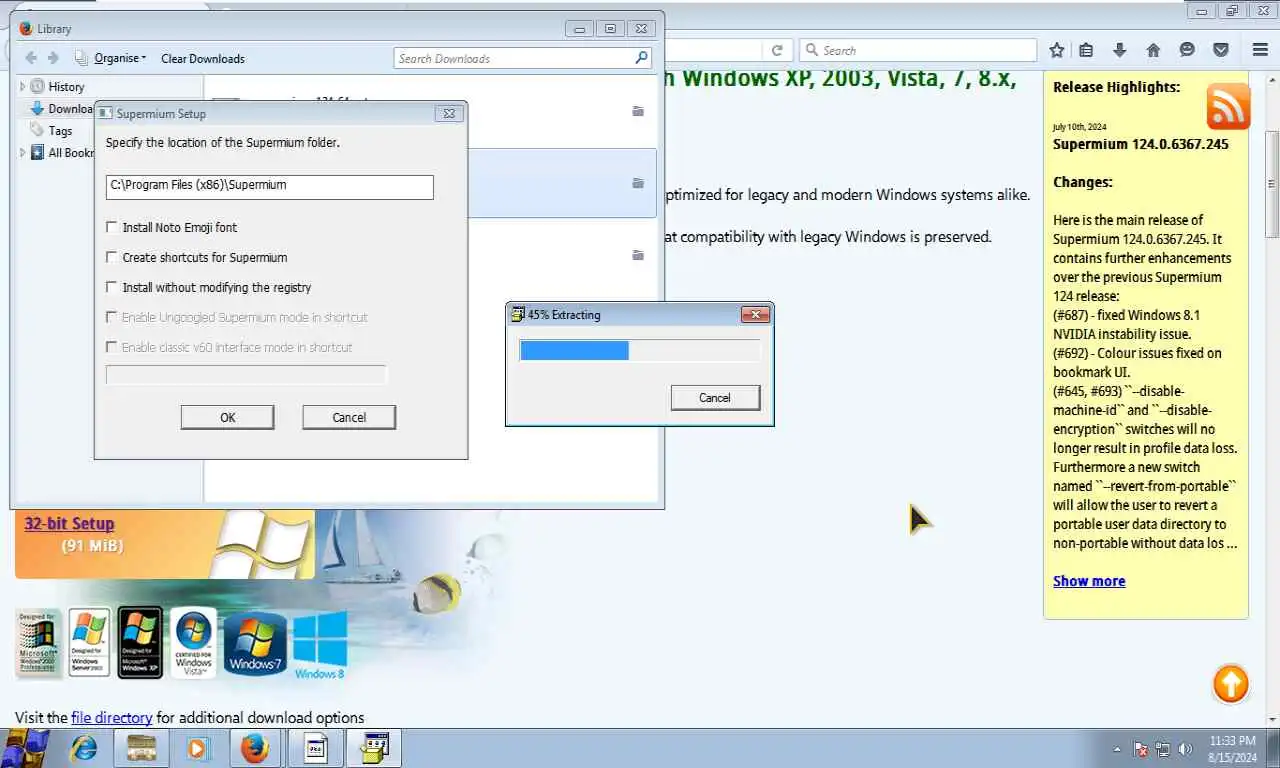Switch to Firefox on the taskbar
This screenshot has height=768, width=1280.
point(255,748)
